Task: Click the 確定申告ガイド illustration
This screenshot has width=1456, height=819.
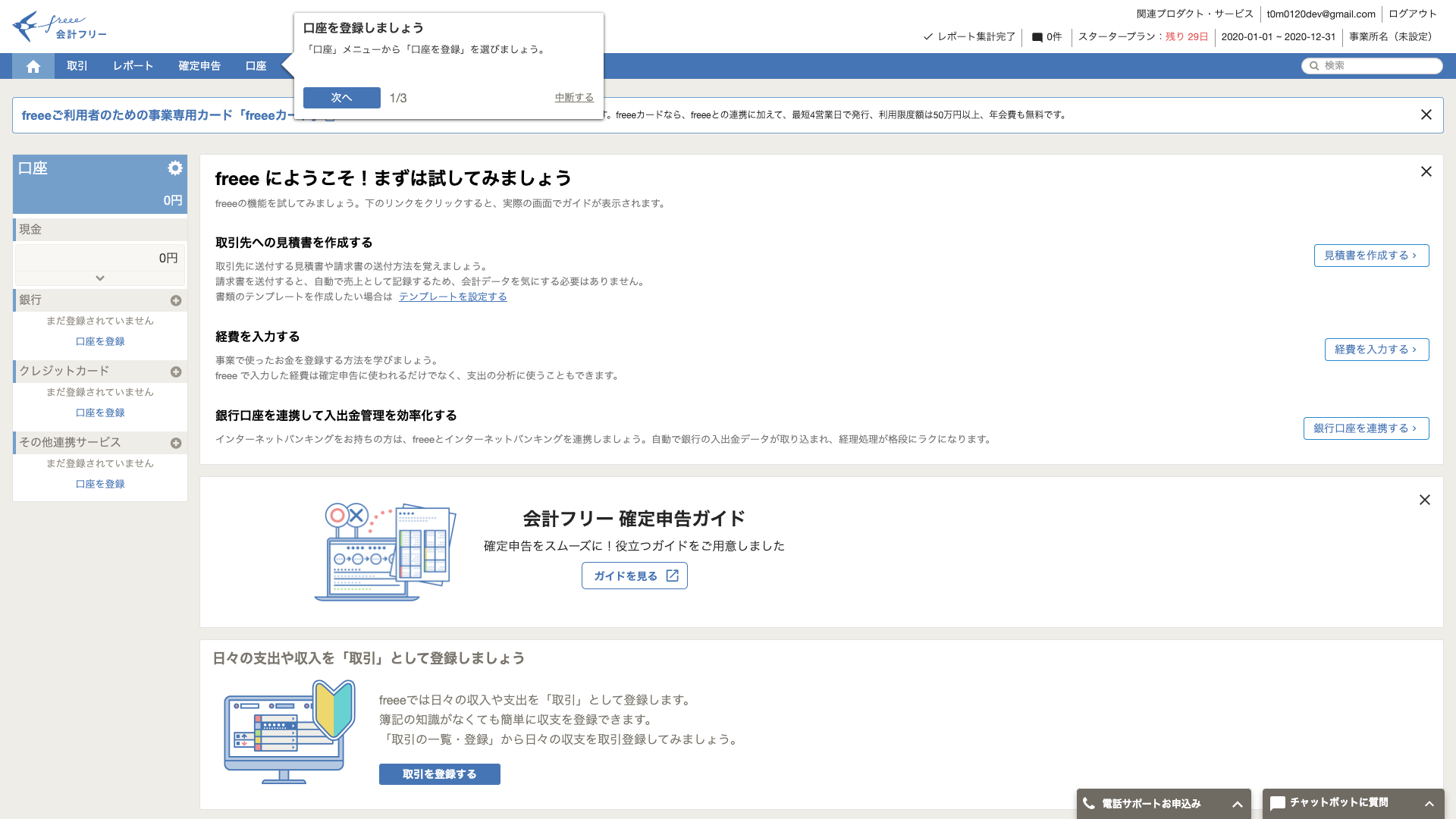Action: point(385,552)
